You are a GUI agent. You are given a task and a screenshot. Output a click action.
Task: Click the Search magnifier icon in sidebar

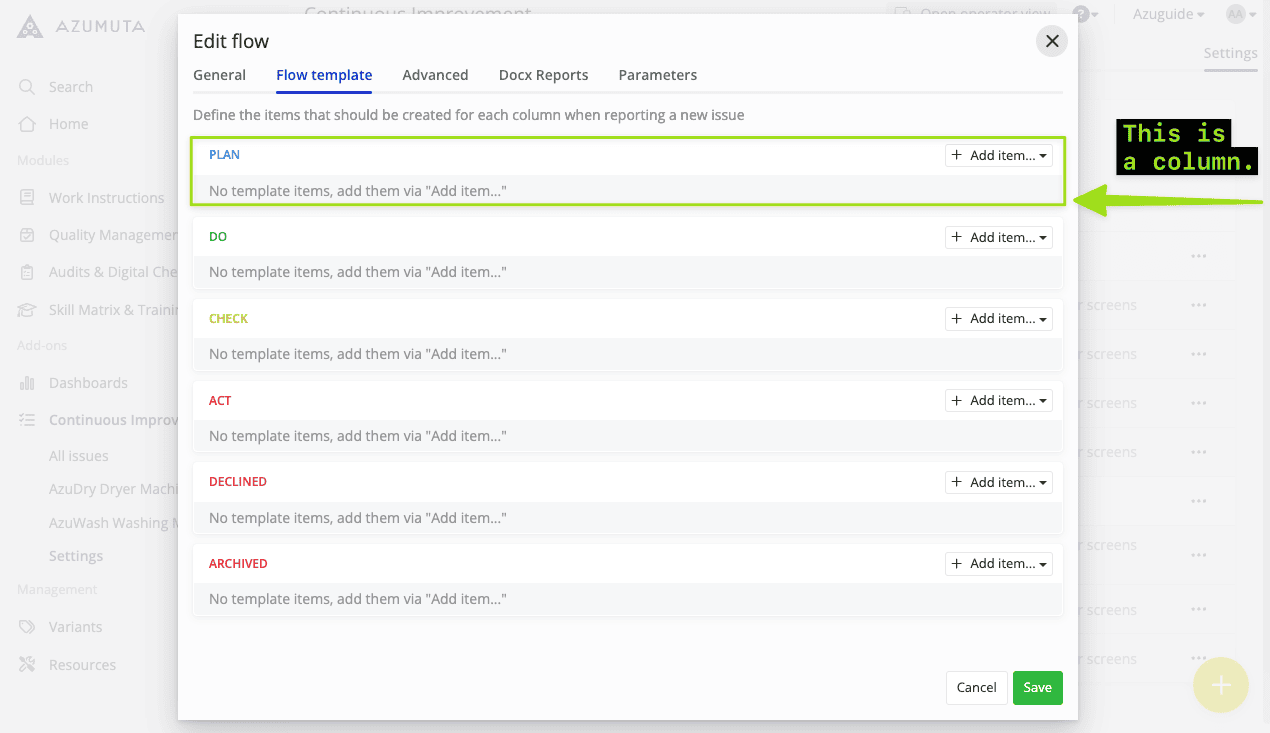click(x=27, y=87)
